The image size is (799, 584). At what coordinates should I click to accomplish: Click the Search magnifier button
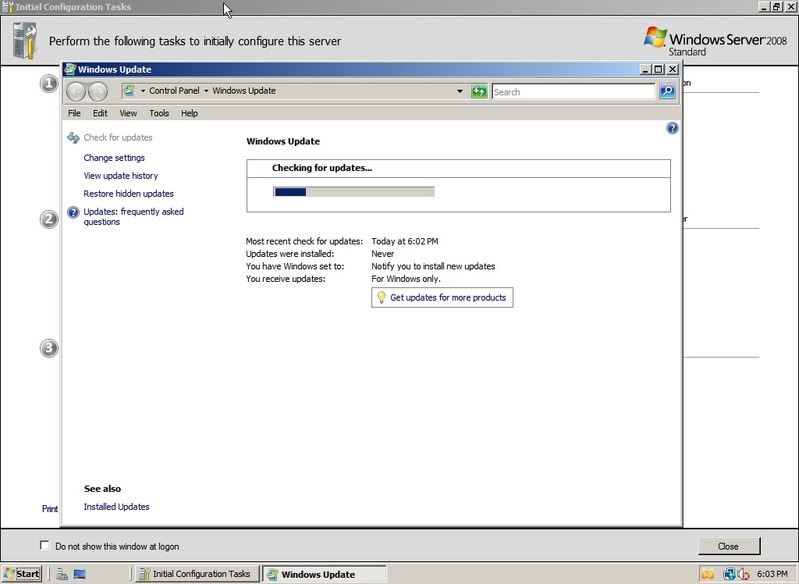point(667,92)
